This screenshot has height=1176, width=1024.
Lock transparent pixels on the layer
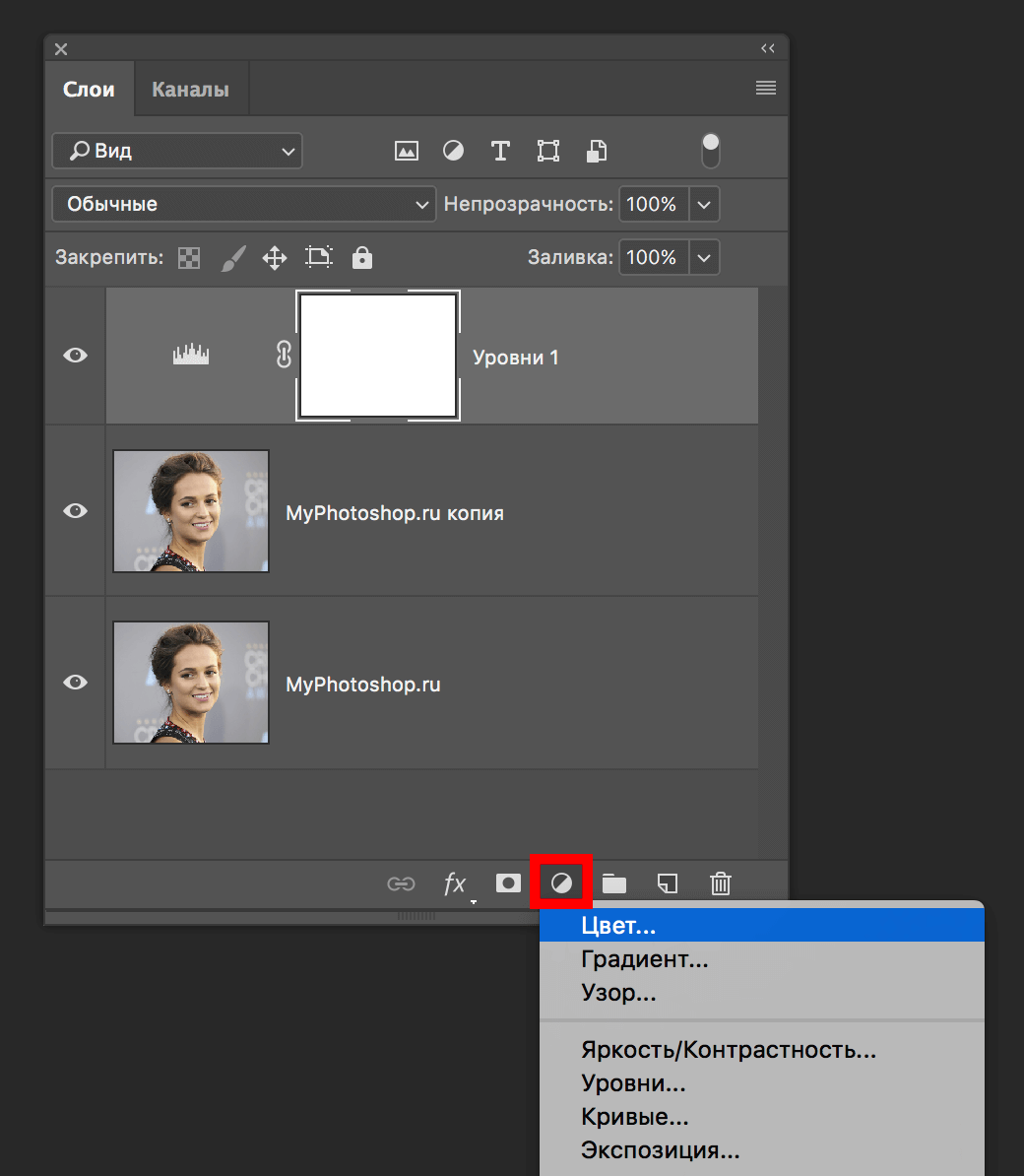point(188,257)
